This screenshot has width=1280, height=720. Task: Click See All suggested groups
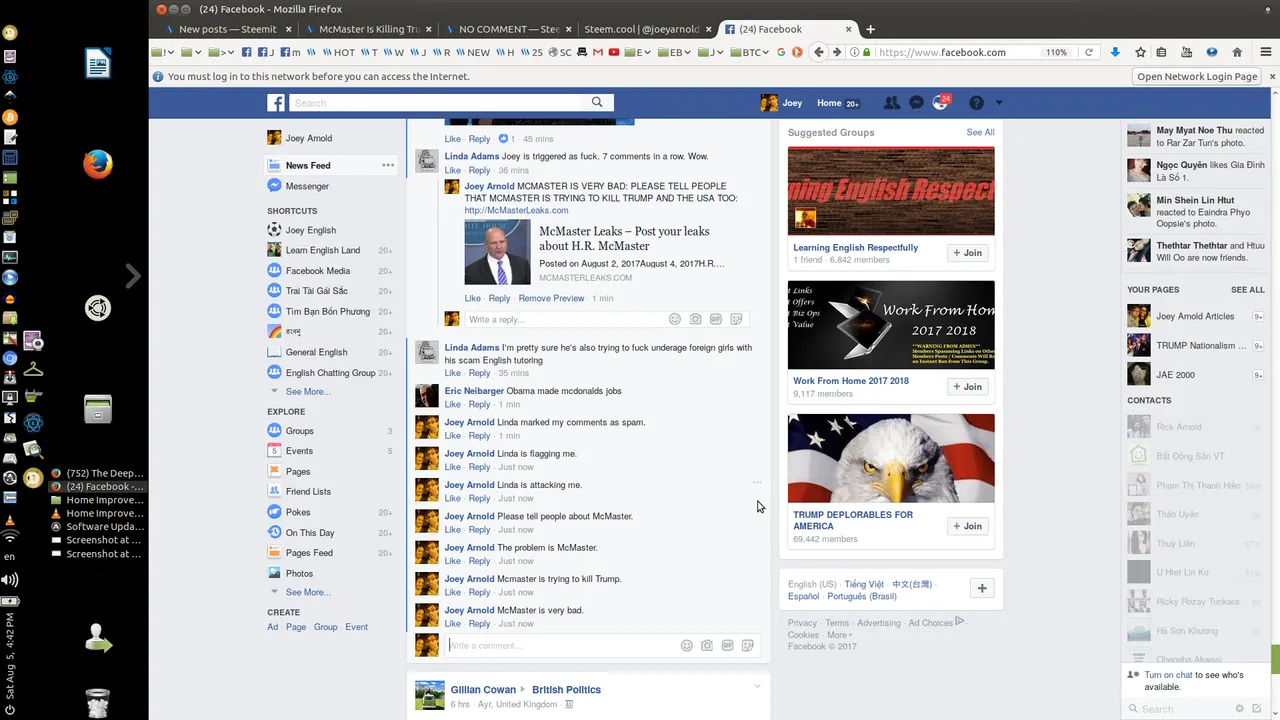[980, 132]
